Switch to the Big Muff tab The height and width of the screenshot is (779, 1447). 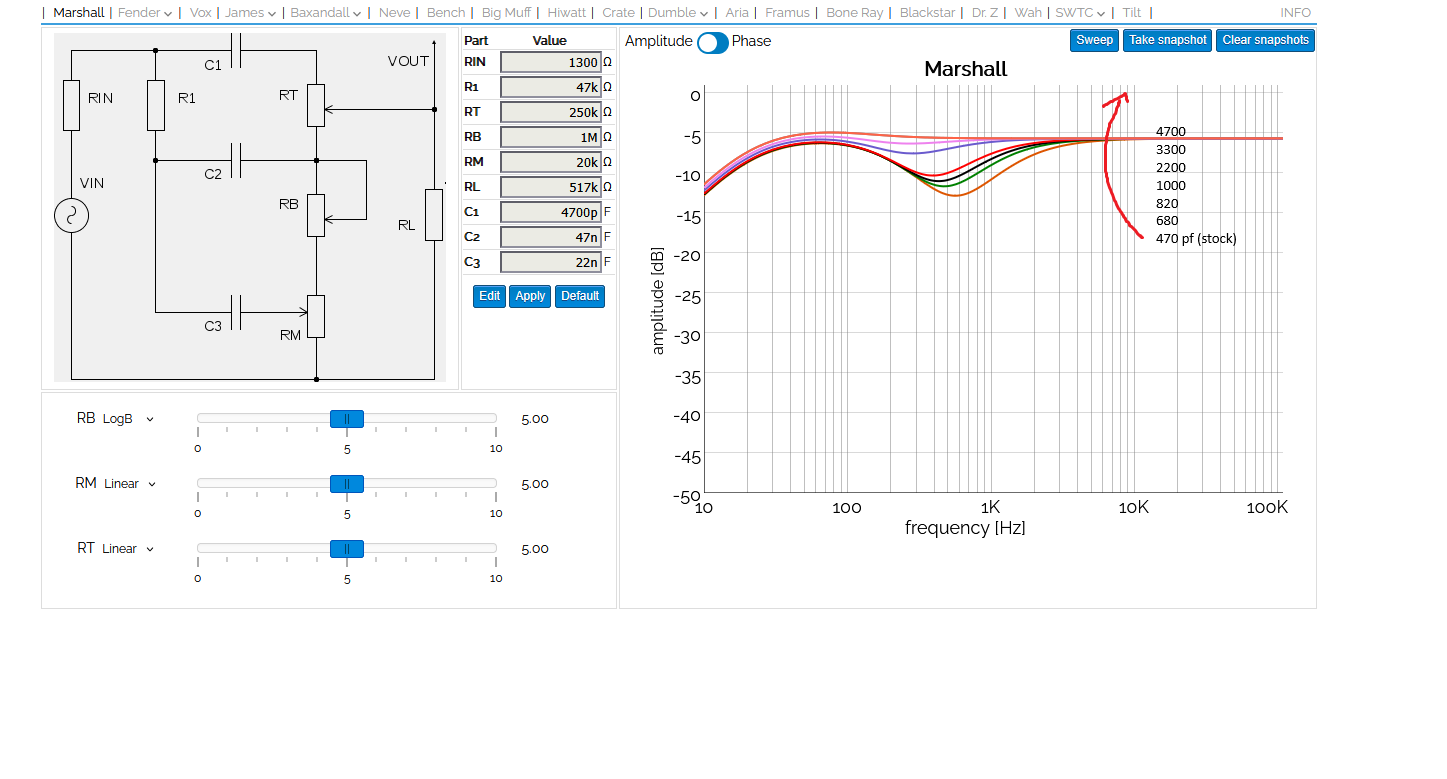[x=506, y=13]
